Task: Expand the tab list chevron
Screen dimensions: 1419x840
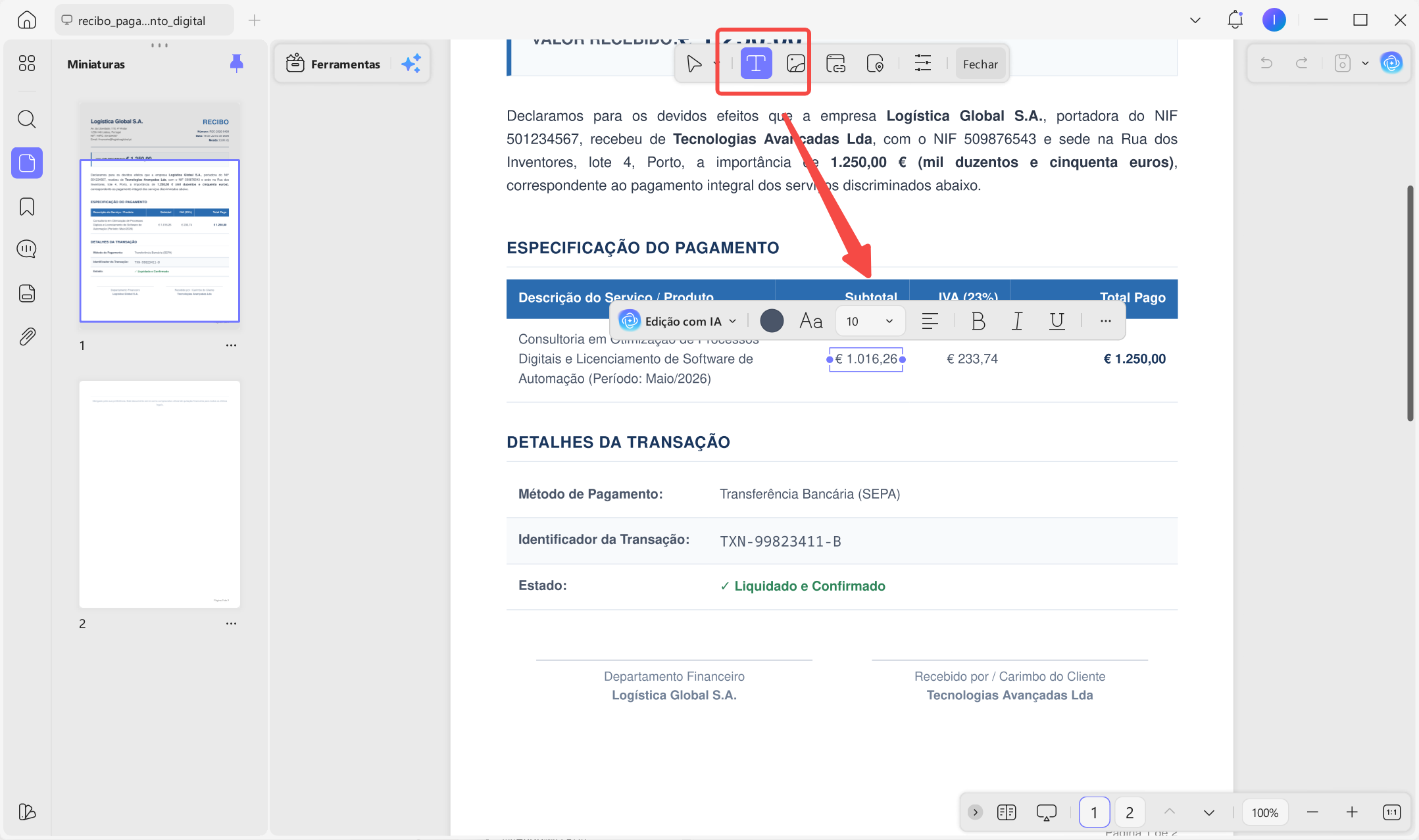Action: 1195,20
